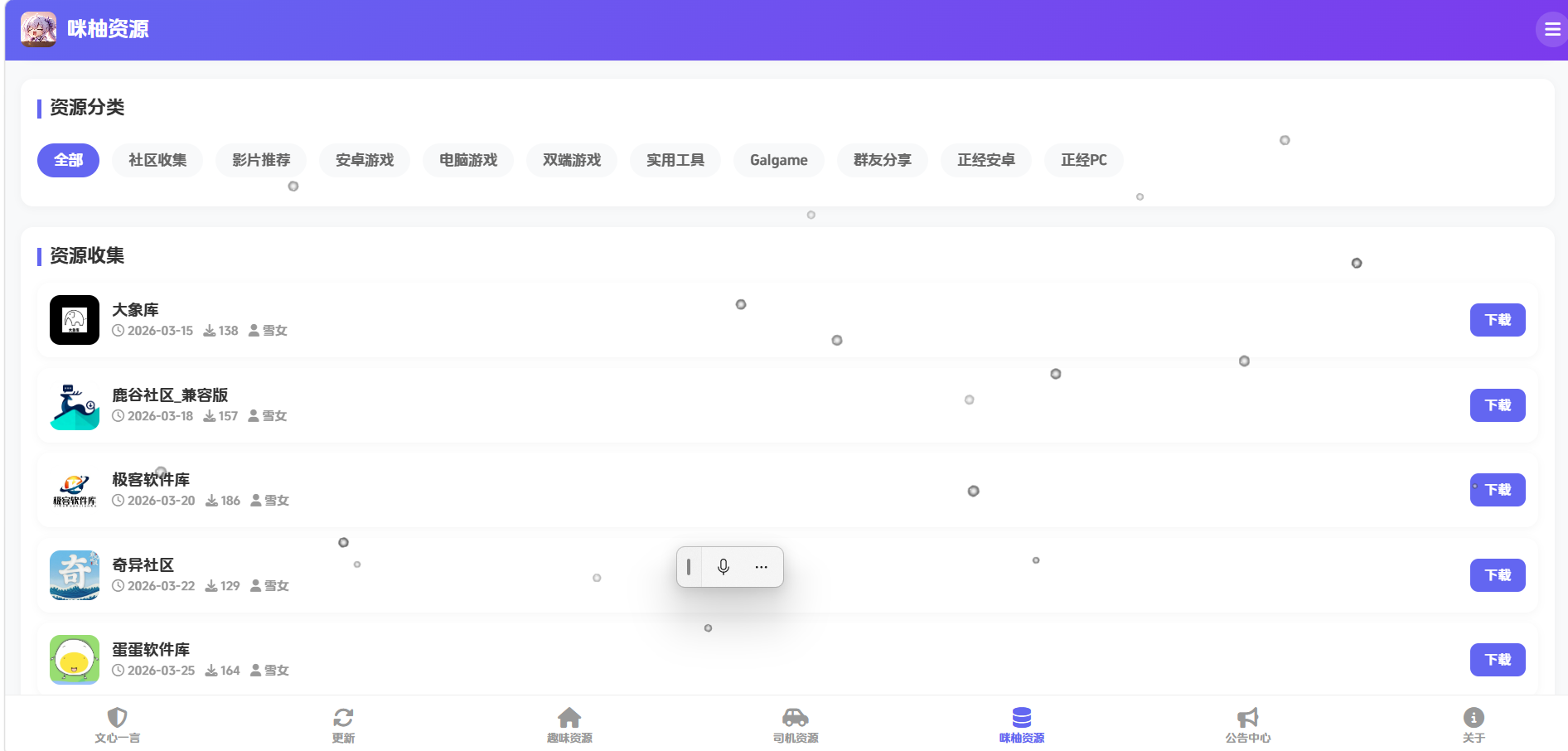The height and width of the screenshot is (751, 1568).
Task: Click the 资源分类 section heading
Action: 87,108
